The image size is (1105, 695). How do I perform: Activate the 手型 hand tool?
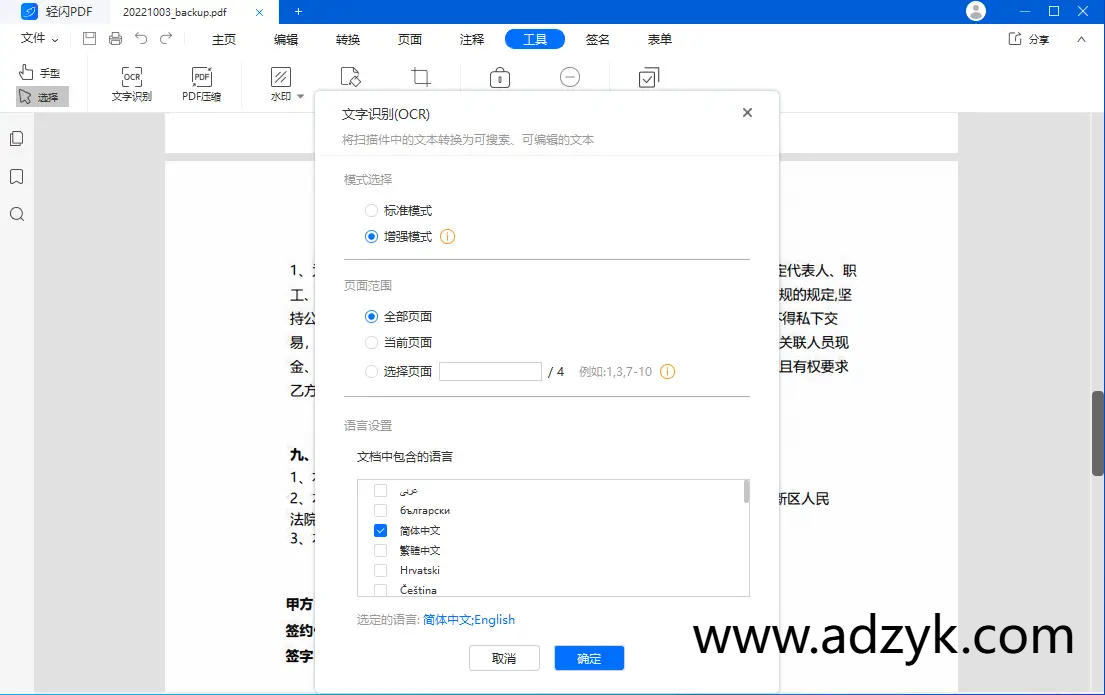pyautogui.click(x=43, y=71)
